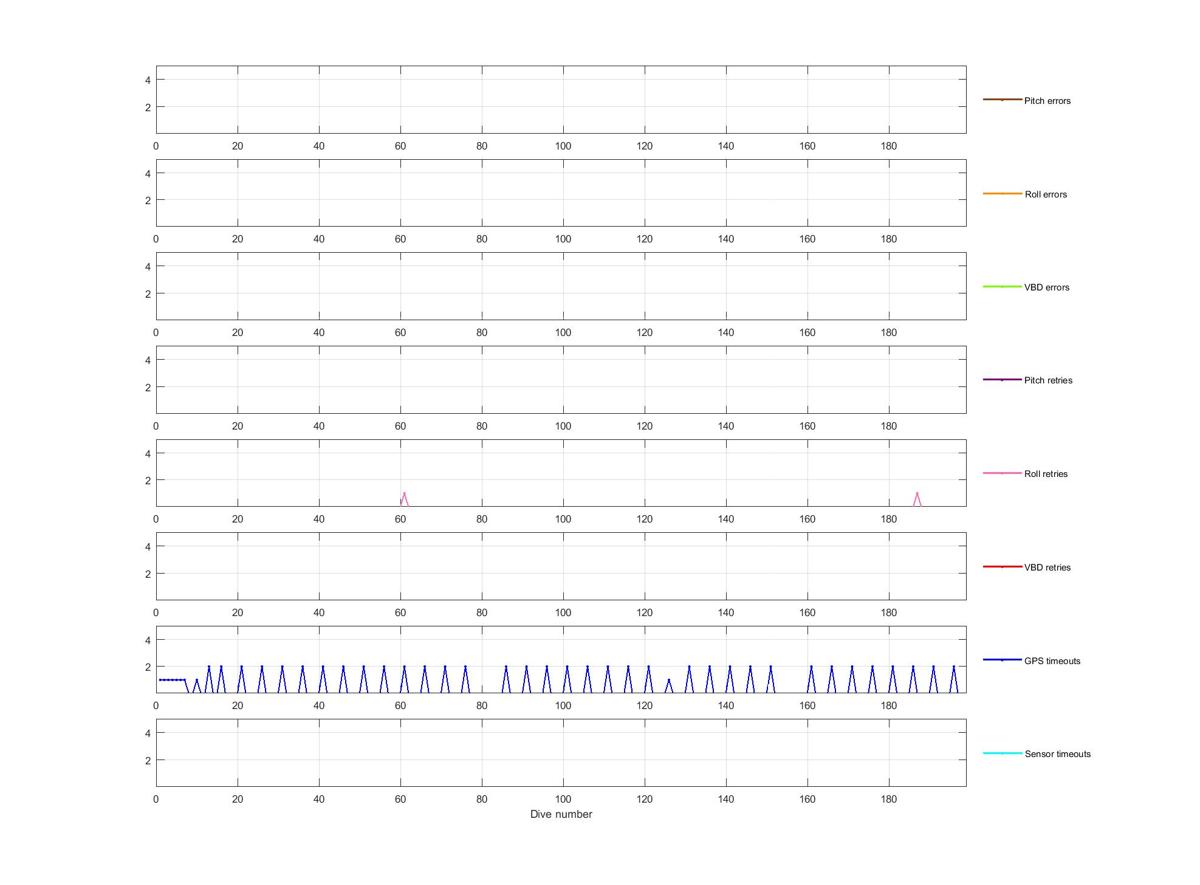Click the 'Roll retries' legend label
Viewport: 1200px width, 885px height.
[1046, 474]
